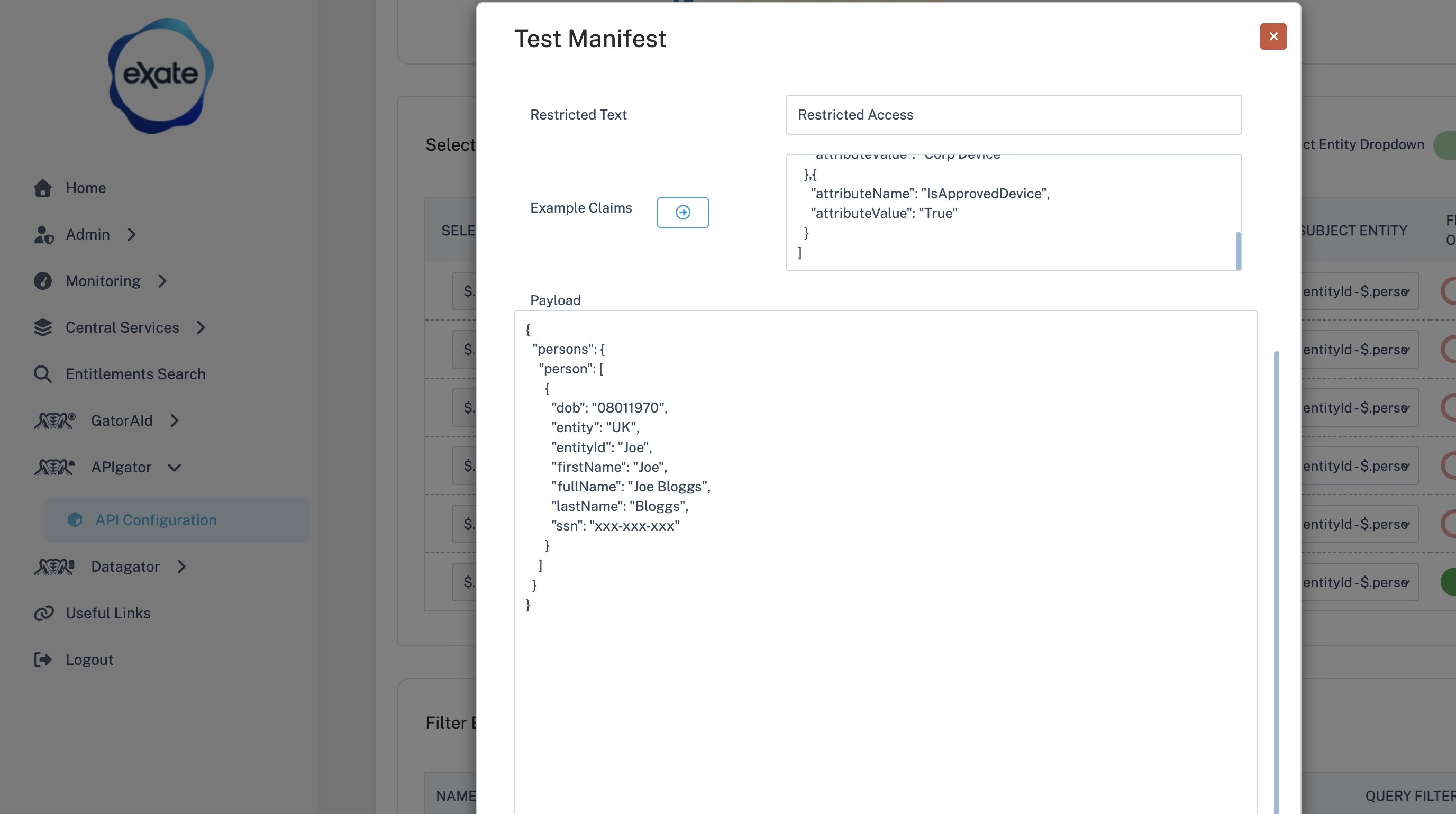Click the "fullName": "Joe Bloggs" payload line

tap(631, 487)
